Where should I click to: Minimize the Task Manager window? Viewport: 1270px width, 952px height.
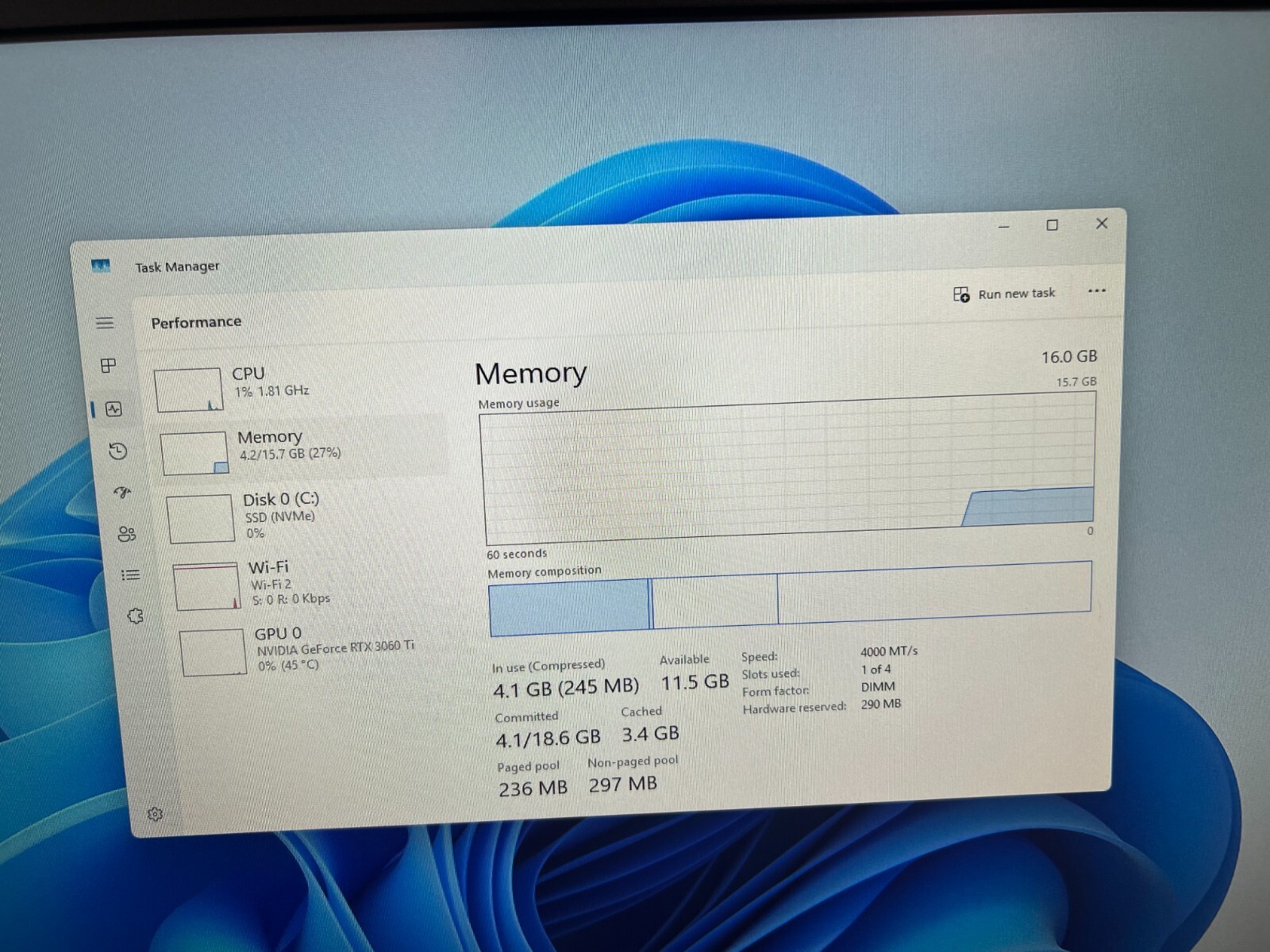[x=1004, y=227]
